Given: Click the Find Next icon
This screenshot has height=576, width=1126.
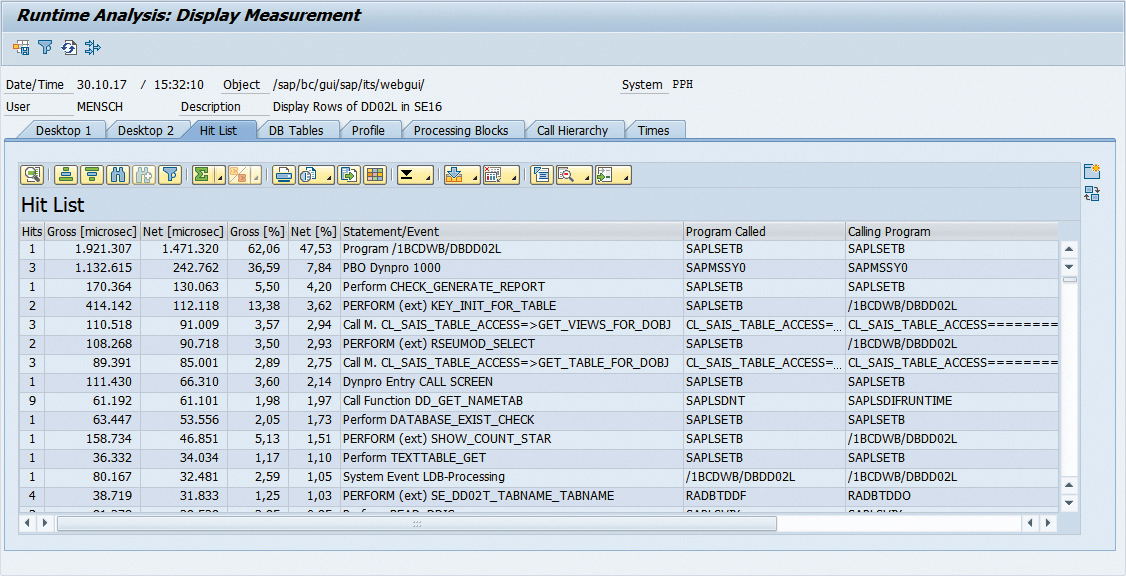Looking at the screenshot, I should click(142, 174).
